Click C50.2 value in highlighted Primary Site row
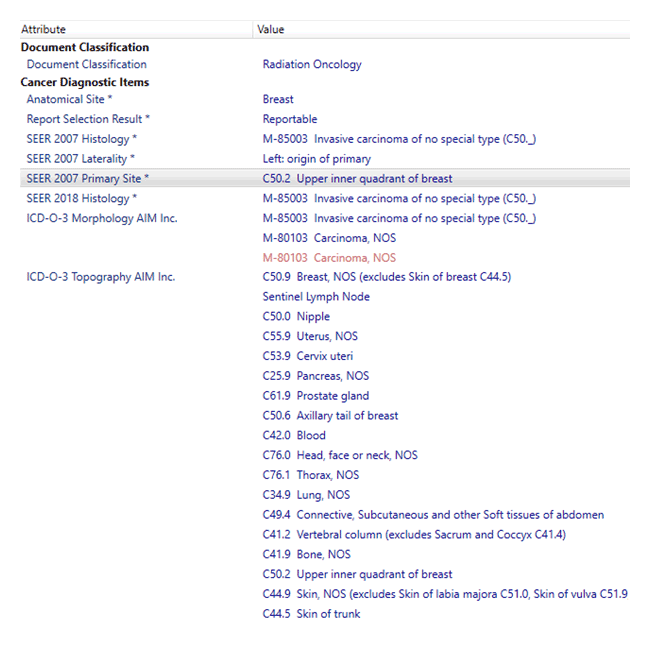The image size is (650, 650). (357, 179)
